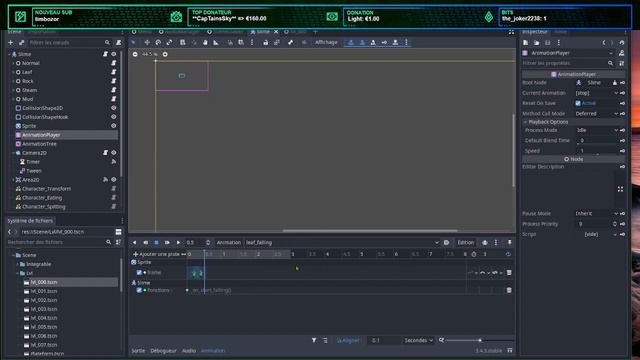The image size is (640, 360).
Task: Open the leaf_falling animation selector dropdown
Action: (342, 242)
